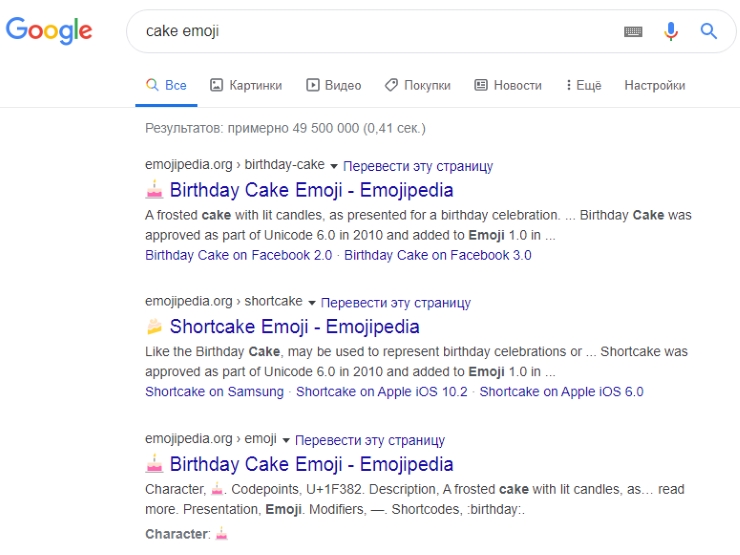The width and height of the screenshot is (740, 555).
Task: Open Настройки search settings
Action: pos(654,85)
